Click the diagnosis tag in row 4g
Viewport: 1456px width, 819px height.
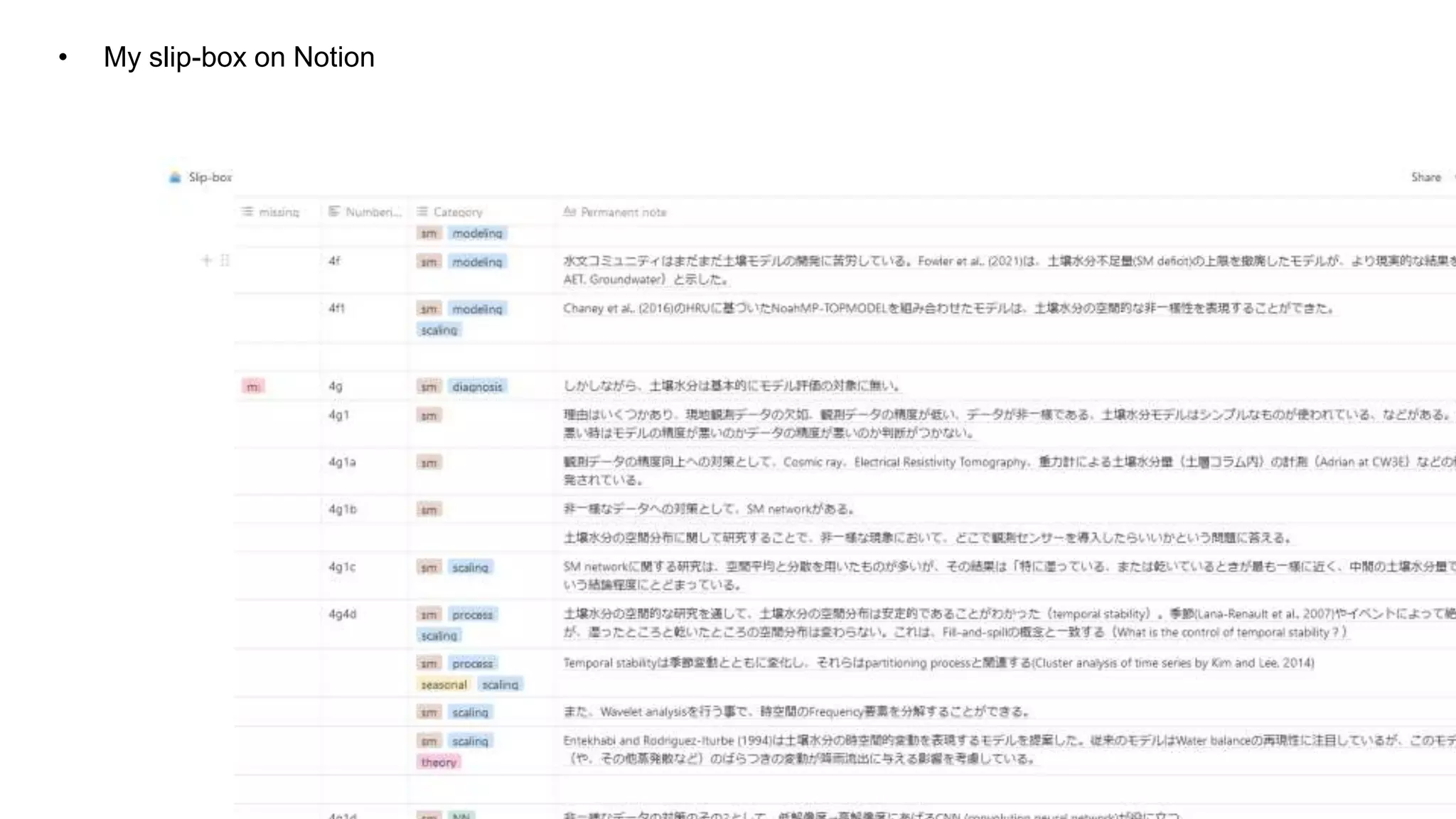pyautogui.click(x=477, y=387)
